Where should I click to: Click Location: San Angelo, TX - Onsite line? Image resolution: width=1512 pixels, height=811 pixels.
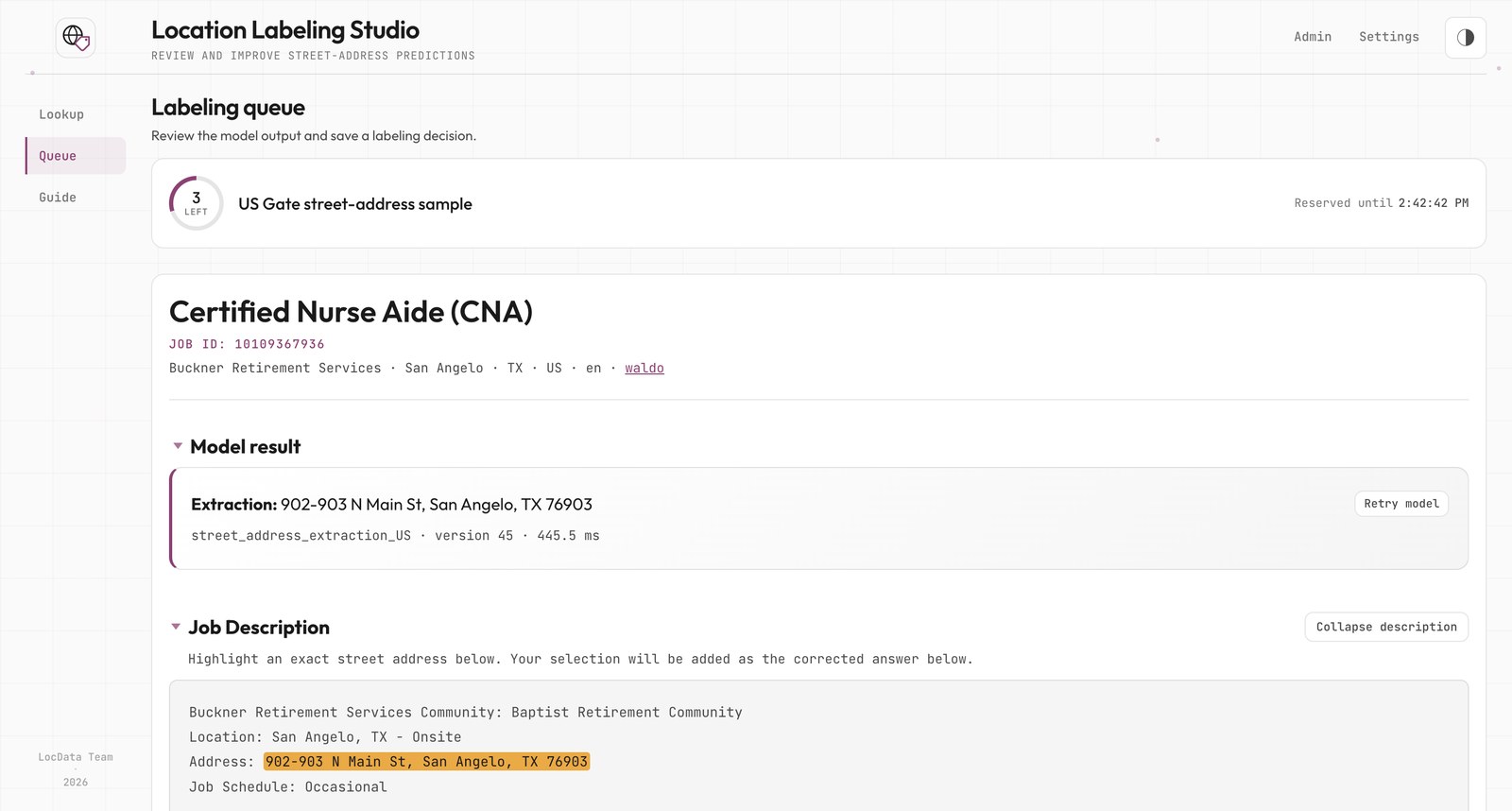(325, 737)
